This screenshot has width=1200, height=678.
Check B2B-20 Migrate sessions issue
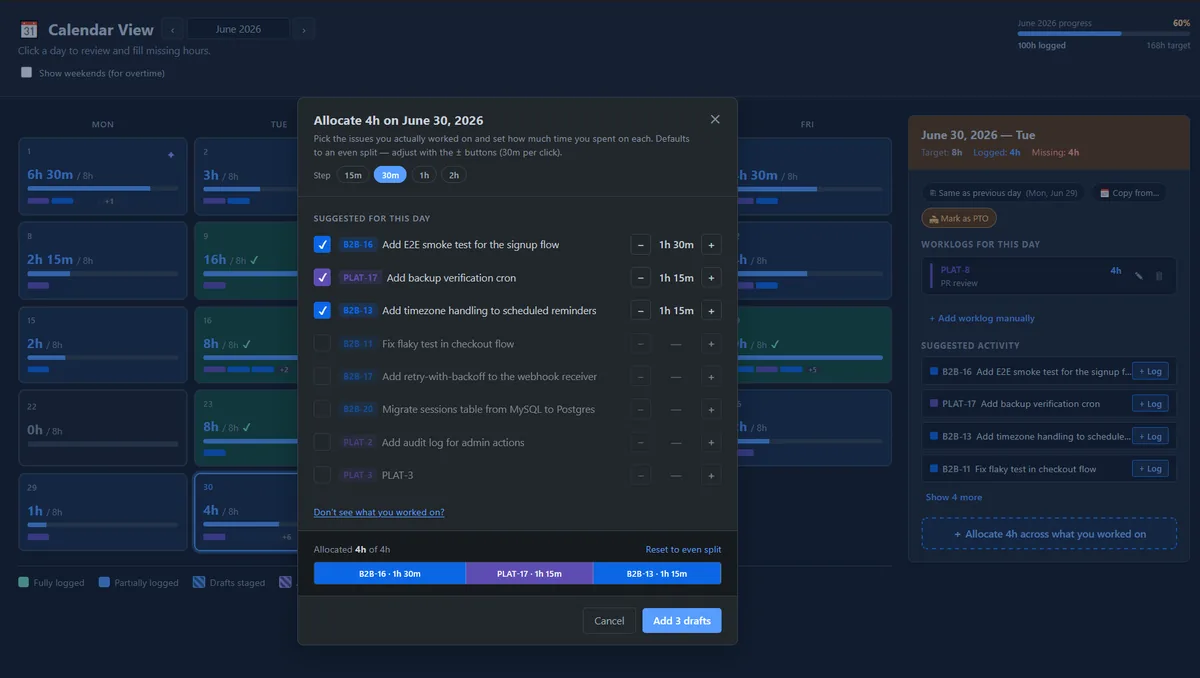(322, 409)
